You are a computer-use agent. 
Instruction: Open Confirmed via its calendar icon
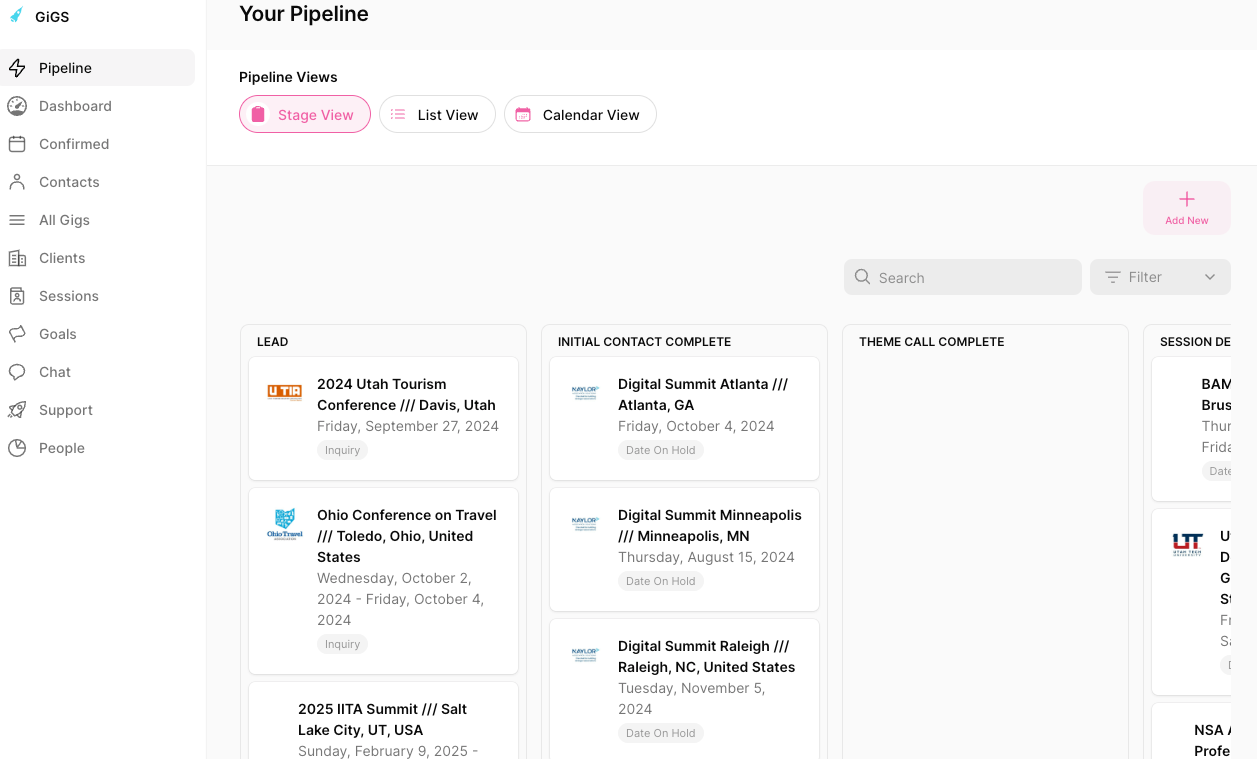click(17, 144)
